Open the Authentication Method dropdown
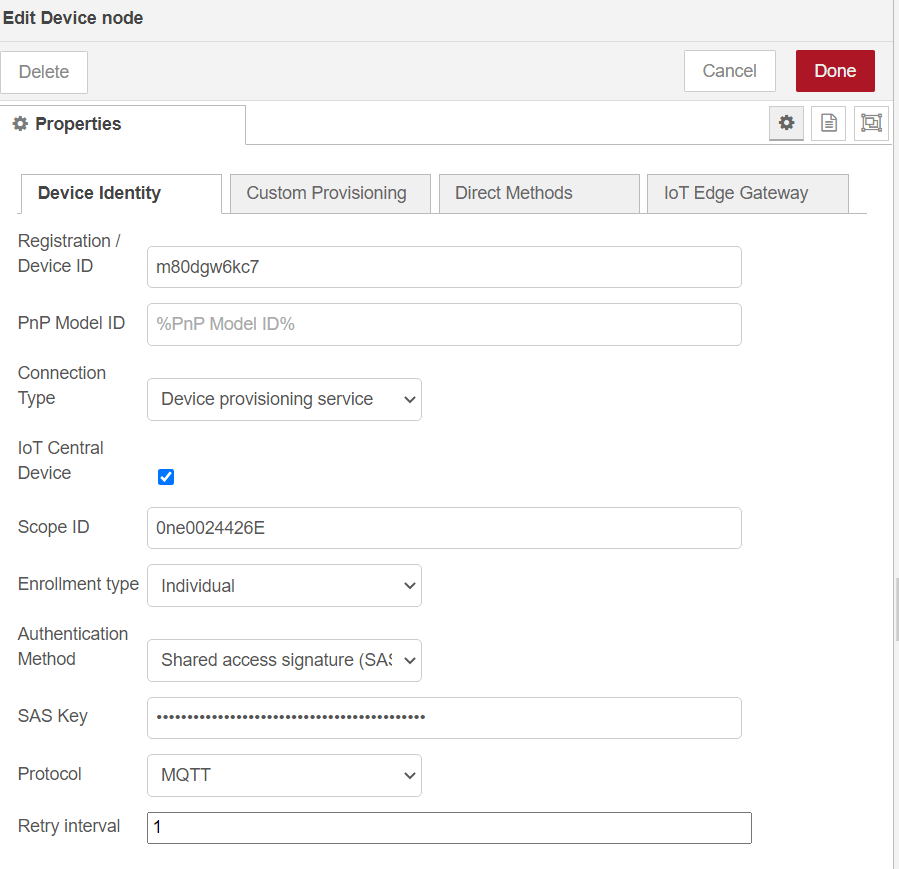This screenshot has height=869, width=899. point(284,660)
